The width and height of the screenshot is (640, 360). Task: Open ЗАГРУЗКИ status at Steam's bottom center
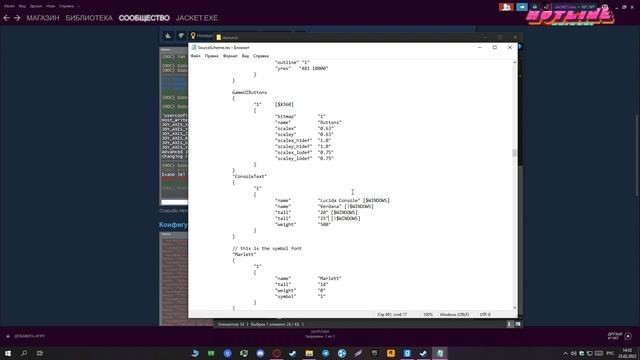point(320,334)
